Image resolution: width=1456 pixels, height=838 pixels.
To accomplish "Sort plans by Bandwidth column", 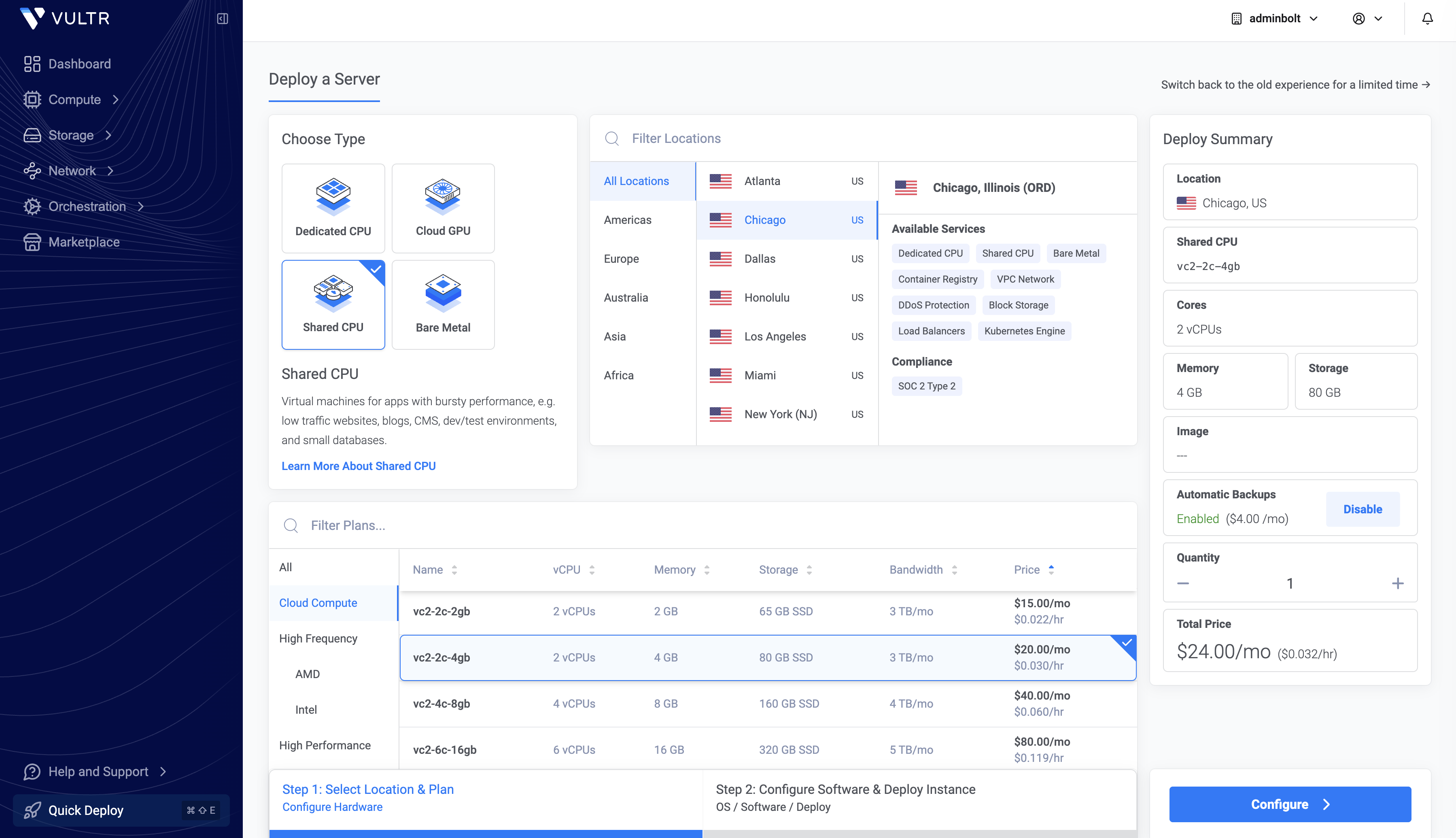I will tap(923, 570).
